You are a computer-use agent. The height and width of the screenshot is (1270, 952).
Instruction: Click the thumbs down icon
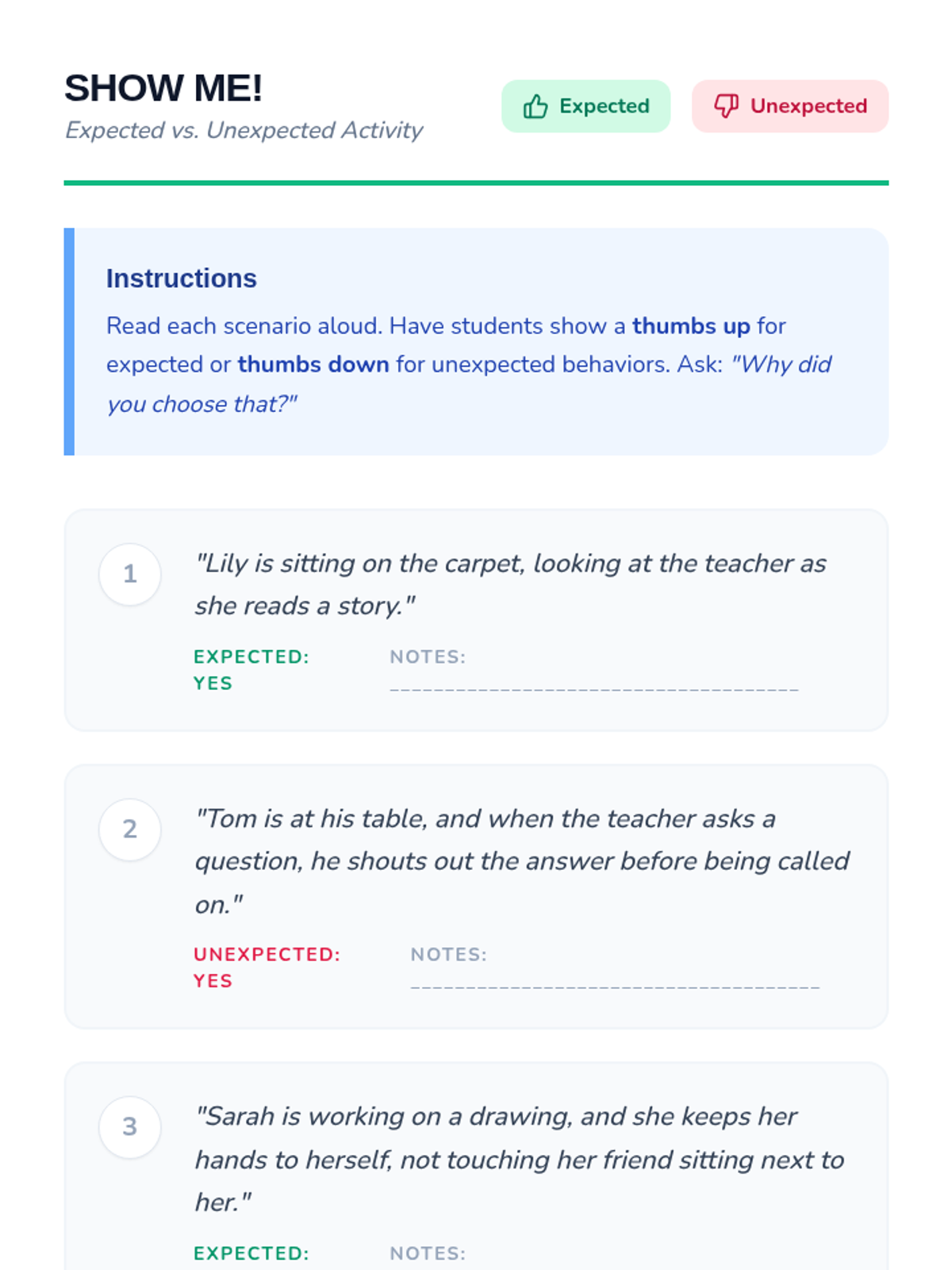click(726, 106)
